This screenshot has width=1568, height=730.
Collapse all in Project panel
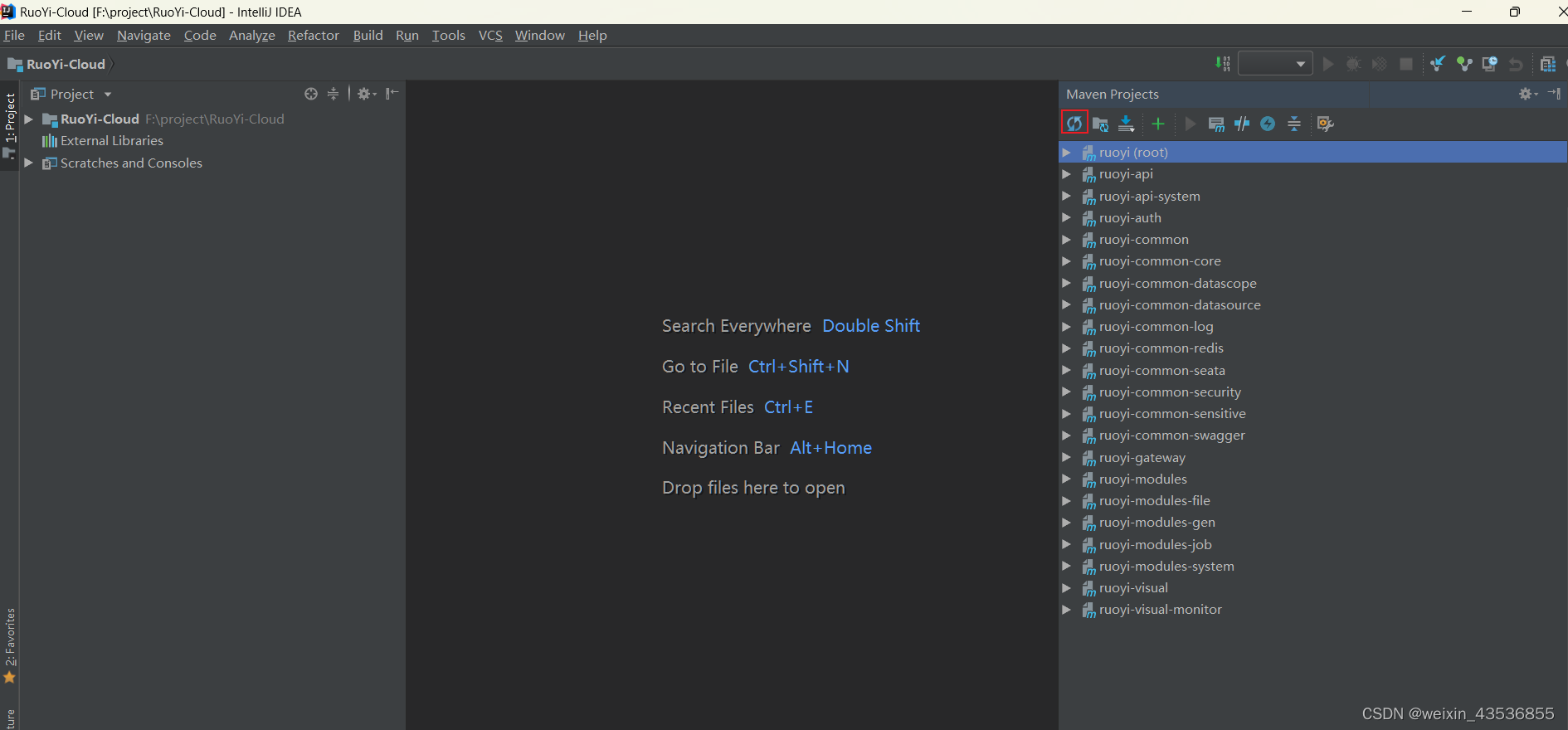(x=333, y=94)
